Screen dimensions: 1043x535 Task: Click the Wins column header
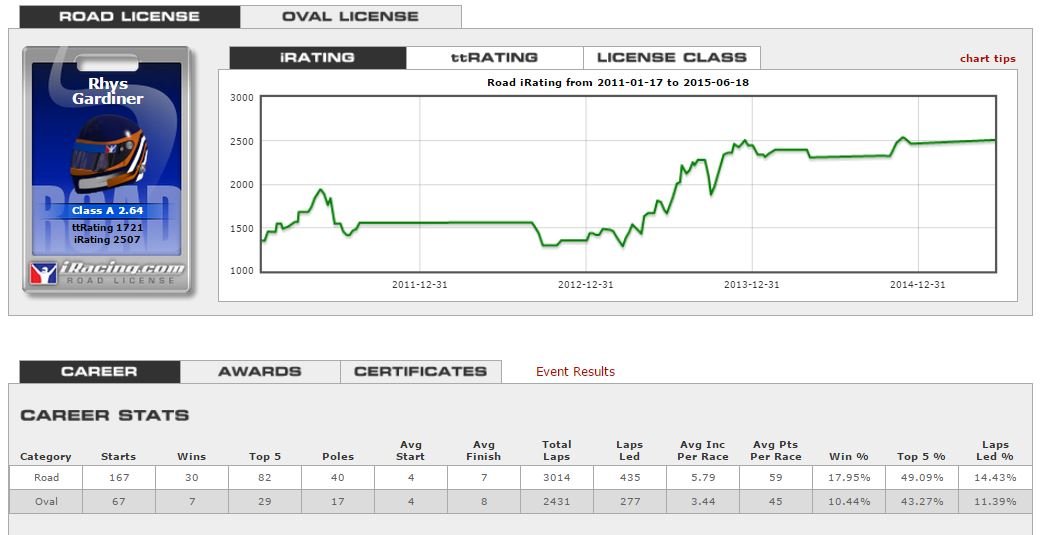coord(192,456)
